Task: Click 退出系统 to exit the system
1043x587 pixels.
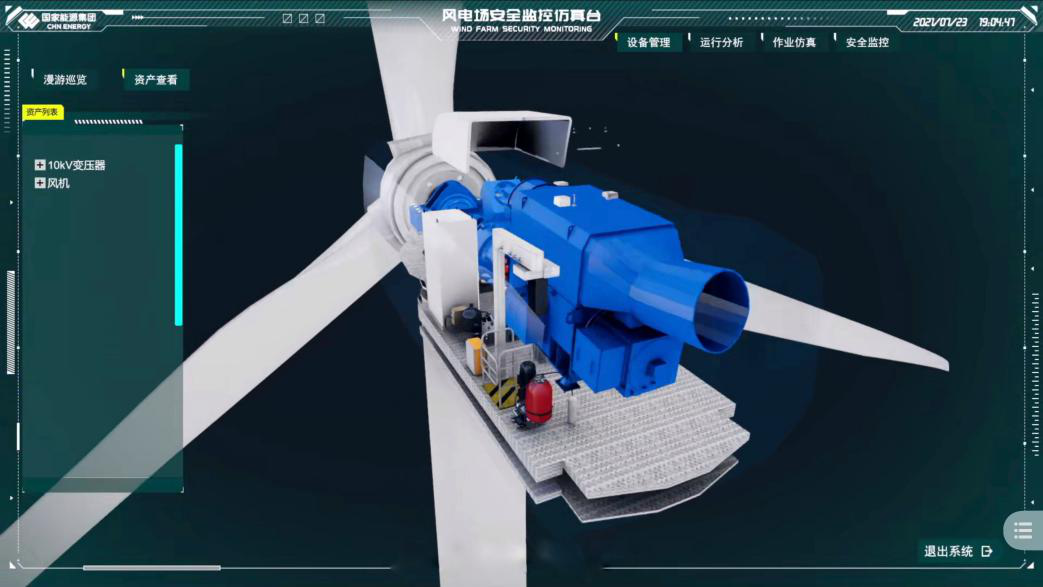Action: (x=948, y=551)
